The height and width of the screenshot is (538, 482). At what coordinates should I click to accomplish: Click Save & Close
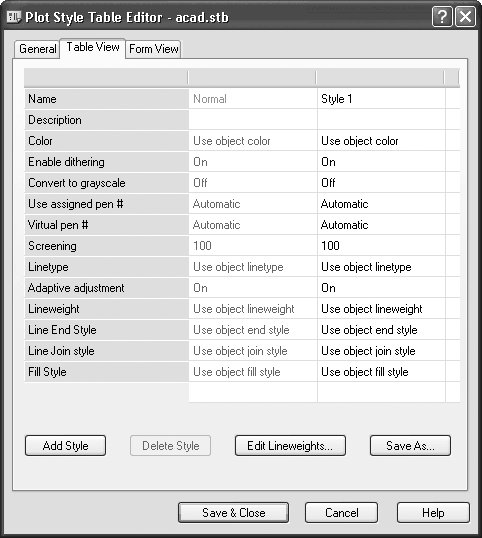pyautogui.click(x=234, y=513)
